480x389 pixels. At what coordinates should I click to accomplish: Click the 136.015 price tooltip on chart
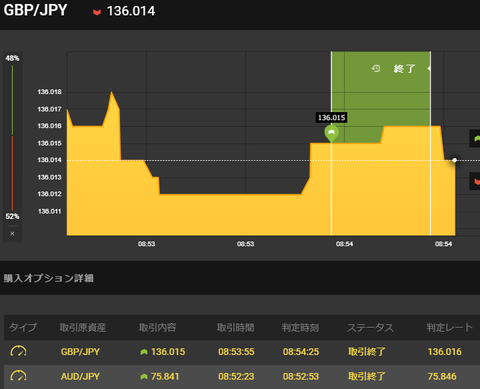[331, 118]
